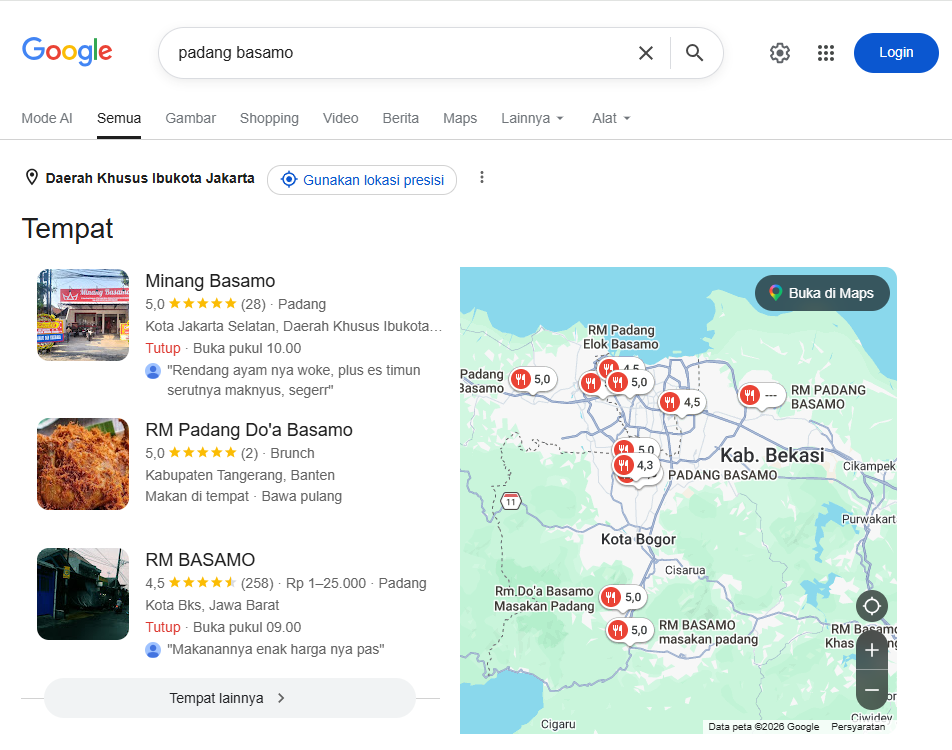The height and width of the screenshot is (750, 952).
Task: Click the Daerah Khusus Ibukota Jakarta text
Action: [x=150, y=178]
